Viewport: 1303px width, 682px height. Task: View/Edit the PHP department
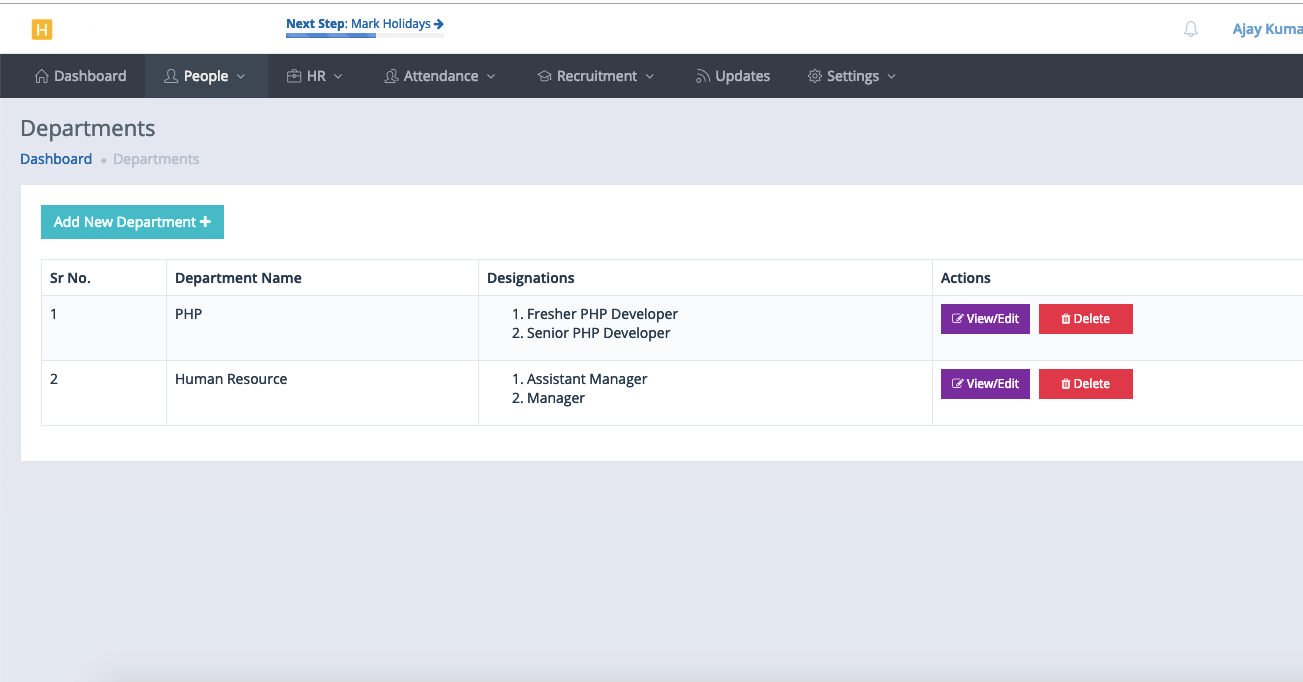coord(985,319)
